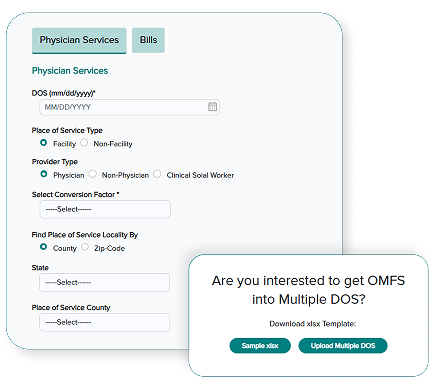The height and width of the screenshot is (387, 434).
Task: Click the Find Place of Service Locality By label
Action: [x=85, y=235]
